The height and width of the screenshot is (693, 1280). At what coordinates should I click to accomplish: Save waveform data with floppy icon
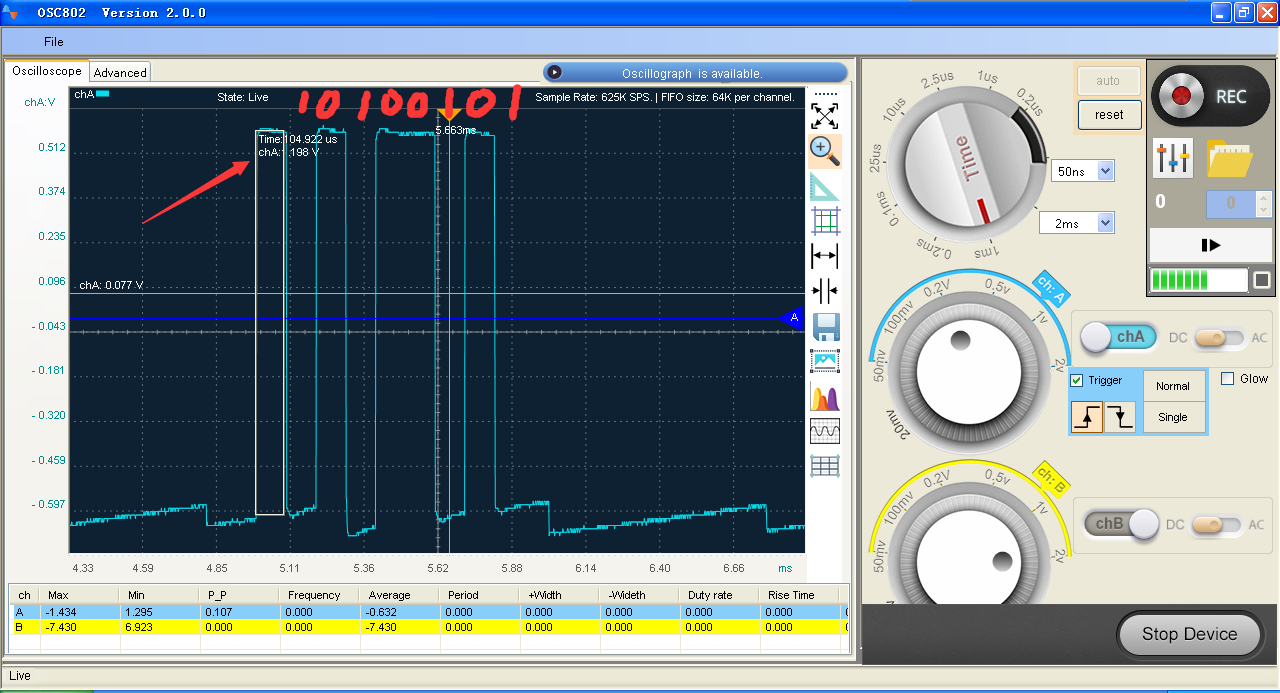pyautogui.click(x=825, y=327)
